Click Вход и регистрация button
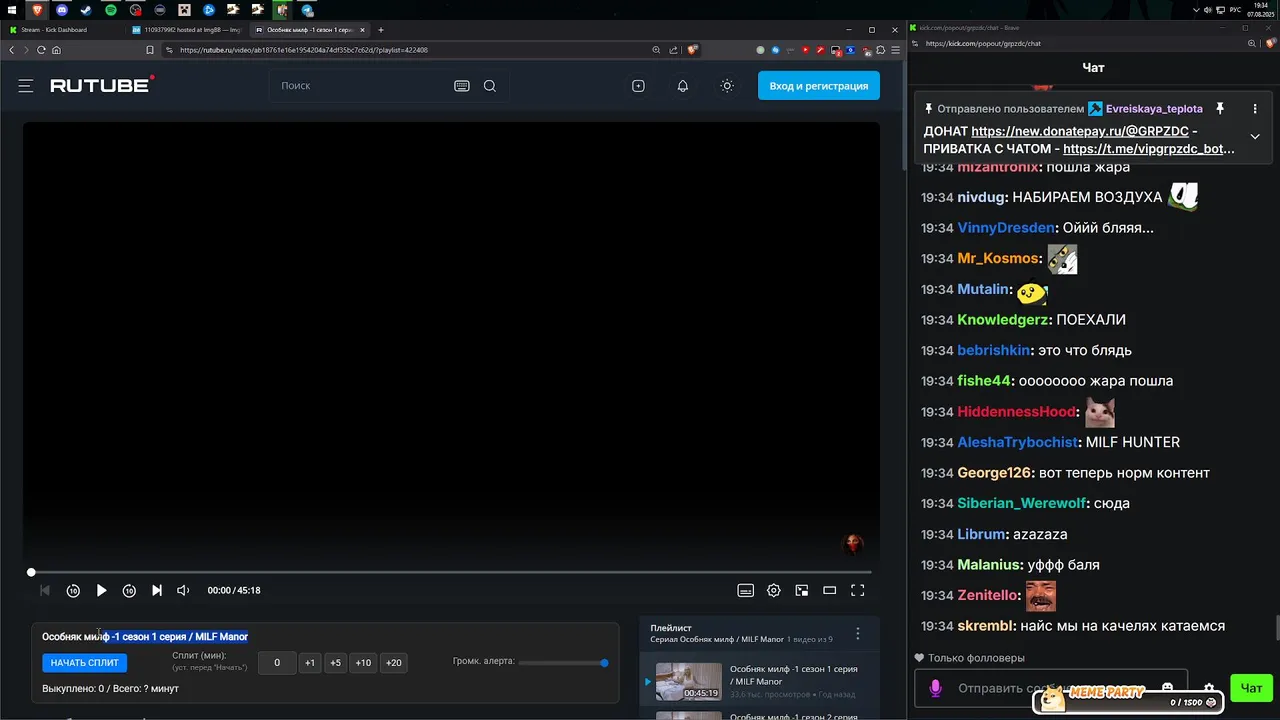1280x720 pixels. click(x=819, y=86)
